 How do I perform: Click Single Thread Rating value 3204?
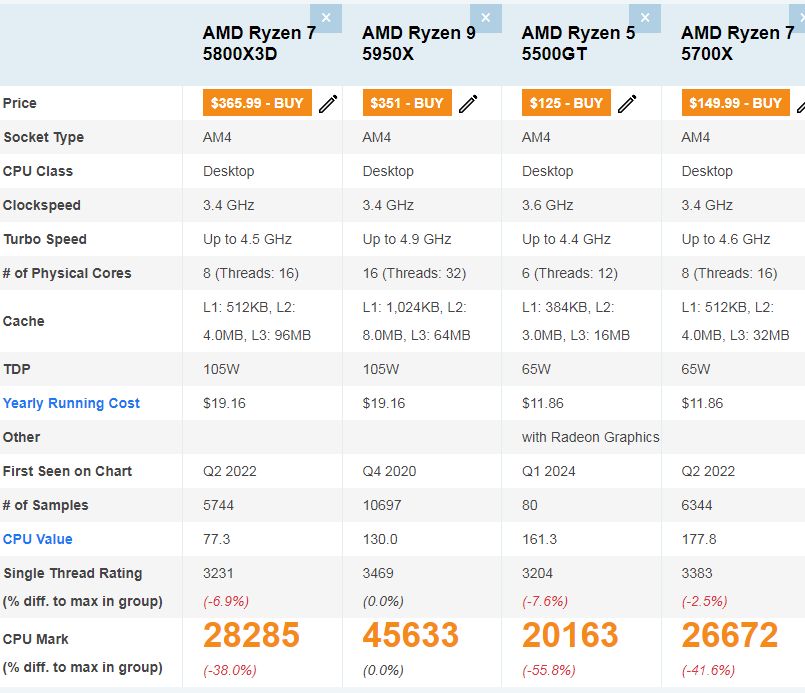click(x=538, y=573)
